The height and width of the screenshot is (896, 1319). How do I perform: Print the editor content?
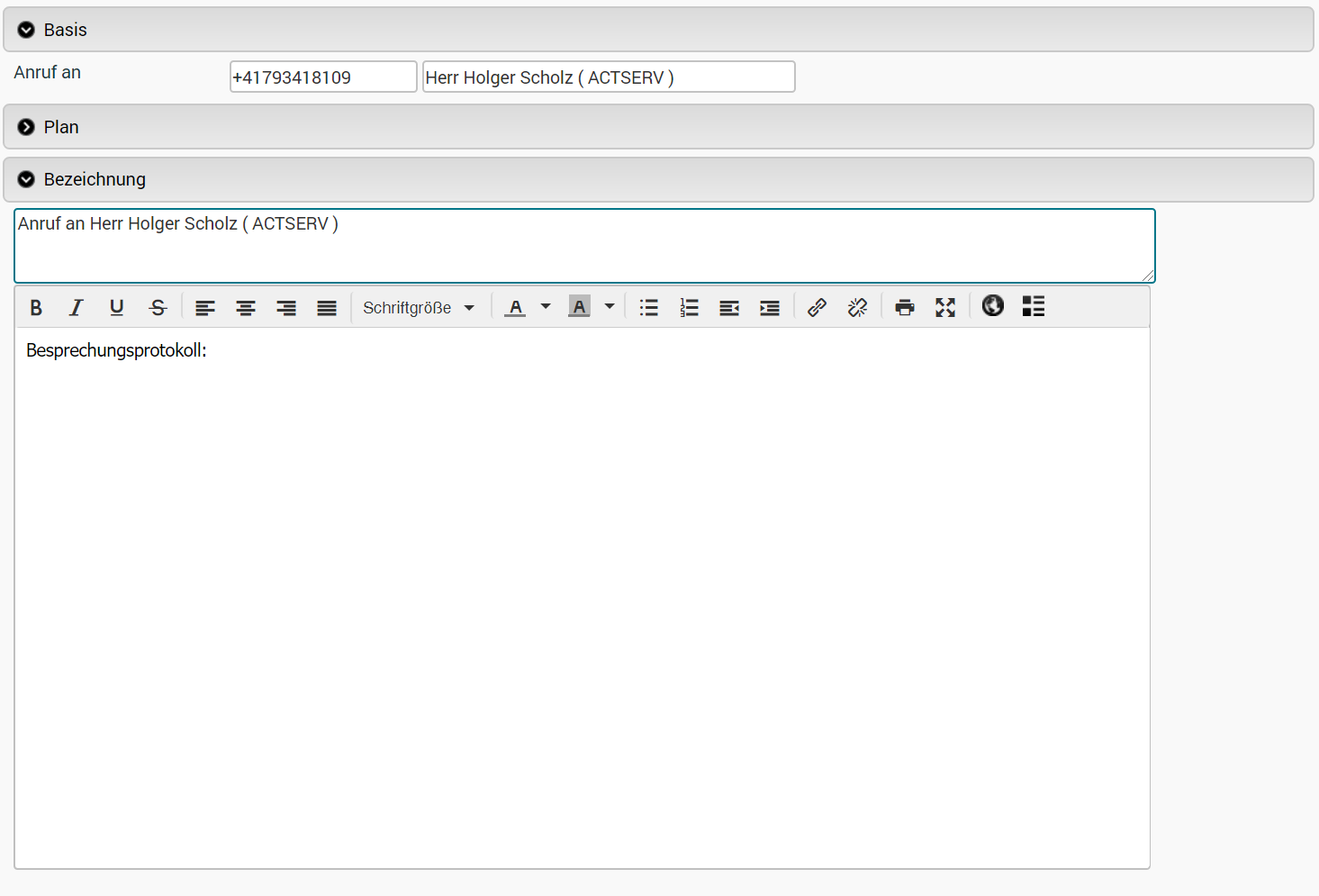coord(905,308)
